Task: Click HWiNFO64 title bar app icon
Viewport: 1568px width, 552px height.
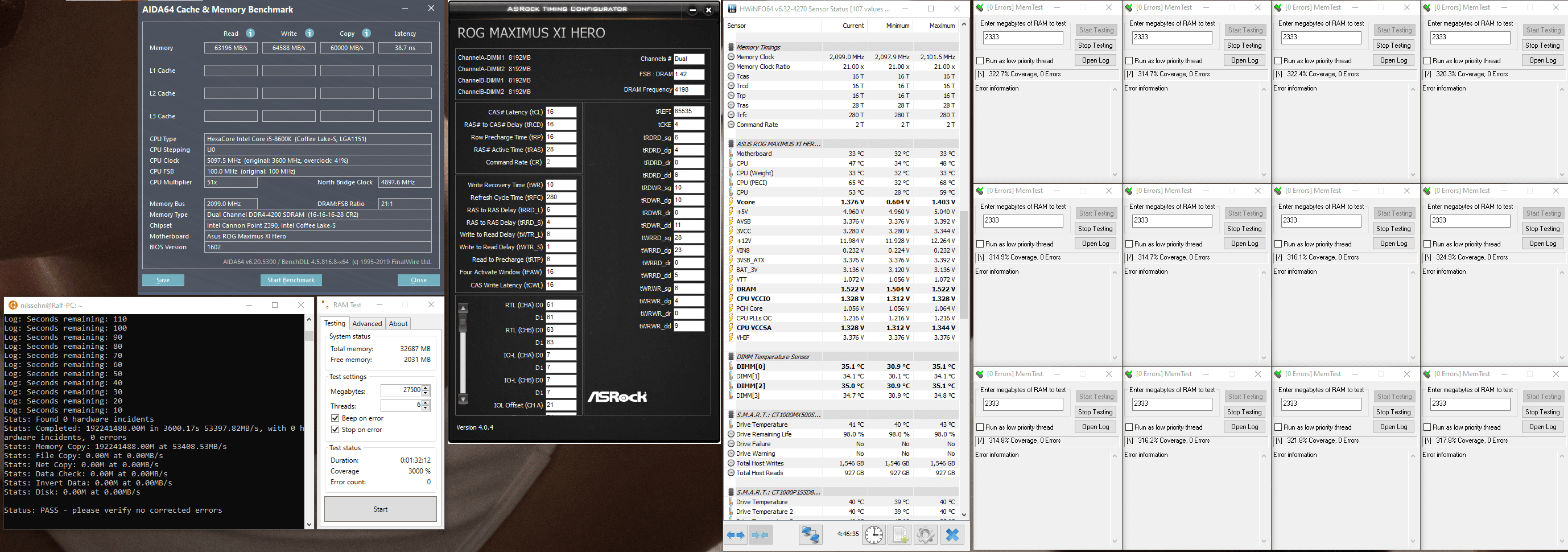Action: pyautogui.click(x=733, y=9)
